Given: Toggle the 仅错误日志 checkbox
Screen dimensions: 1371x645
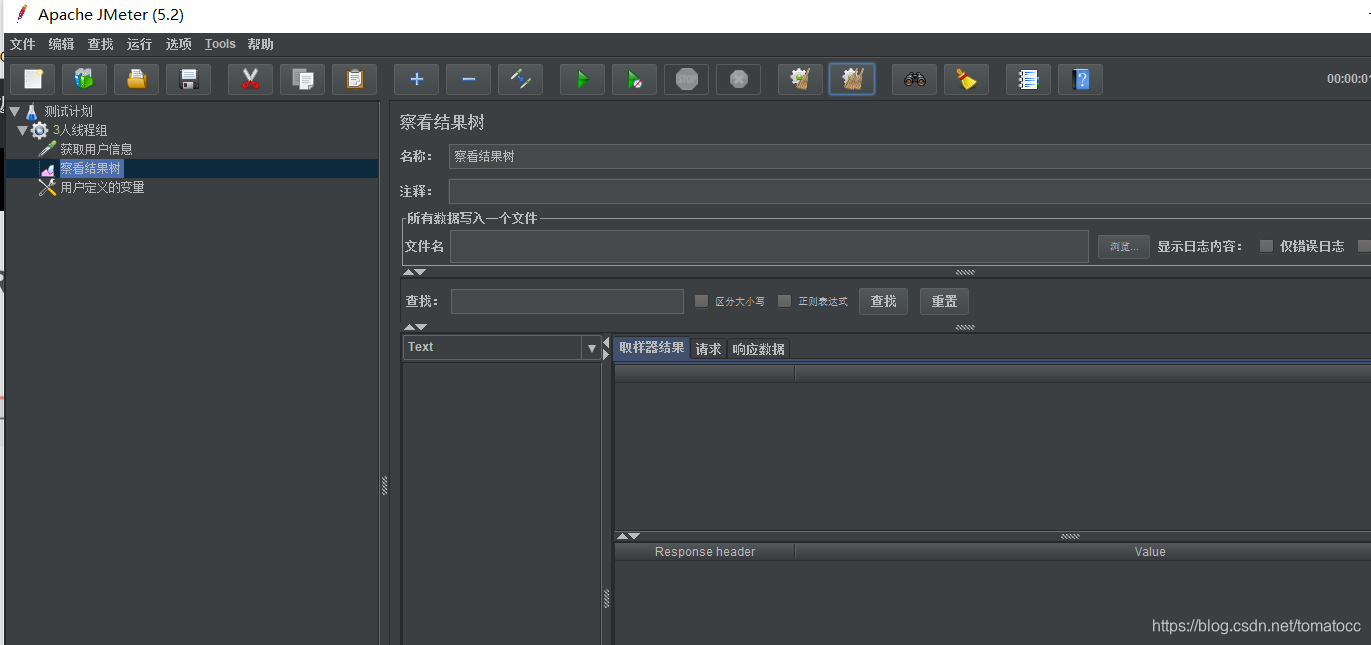Looking at the screenshot, I should pyautogui.click(x=1266, y=246).
